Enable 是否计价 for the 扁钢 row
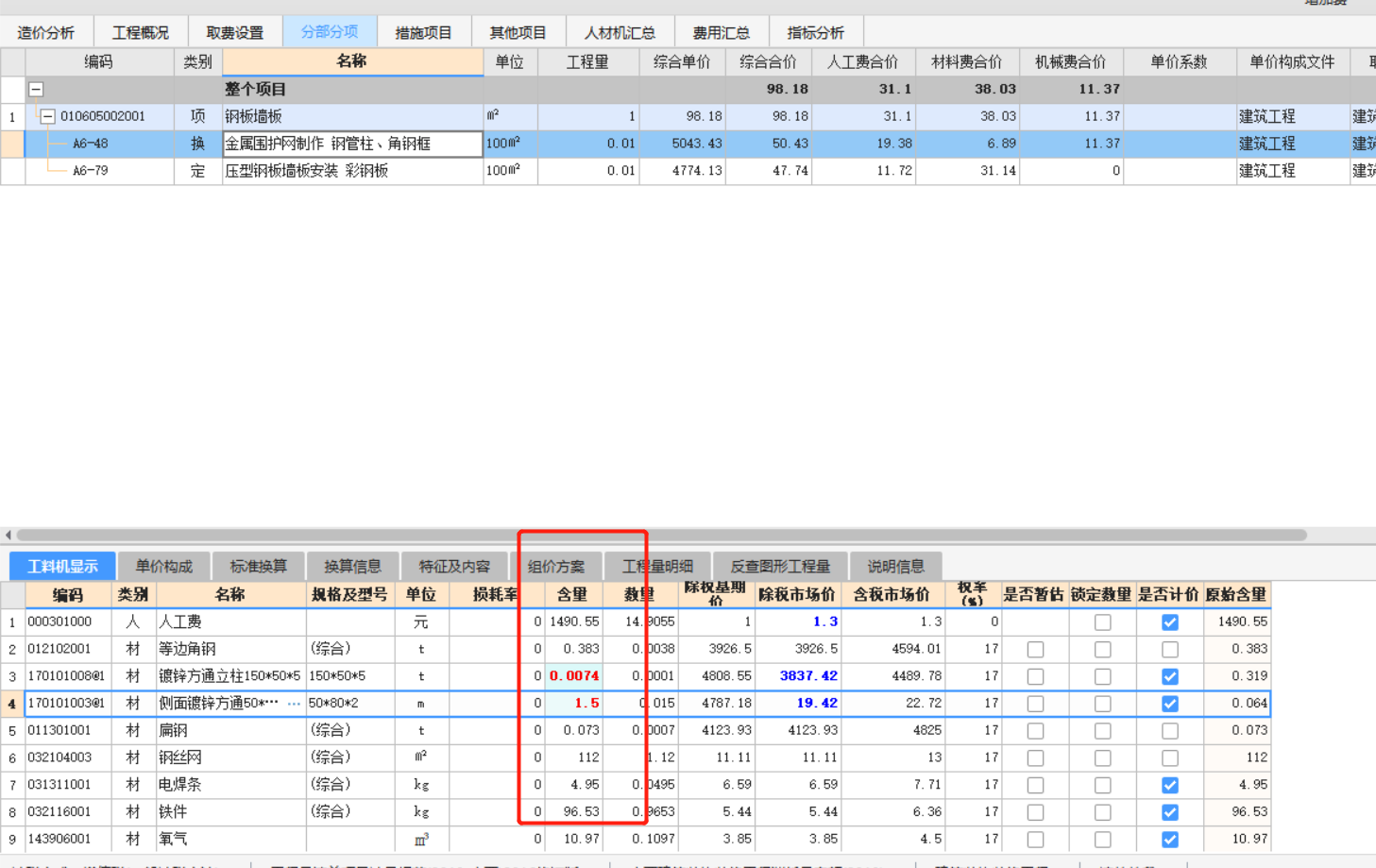The image size is (1376, 868). tap(1170, 731)
